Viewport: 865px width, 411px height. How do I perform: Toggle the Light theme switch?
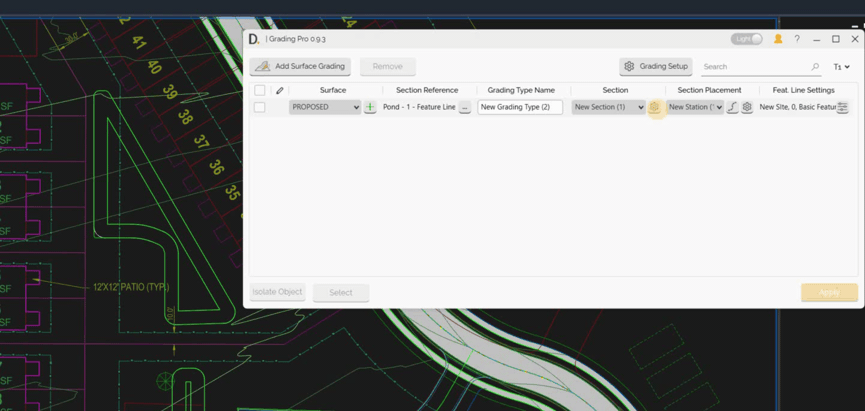tap(746, 39)
